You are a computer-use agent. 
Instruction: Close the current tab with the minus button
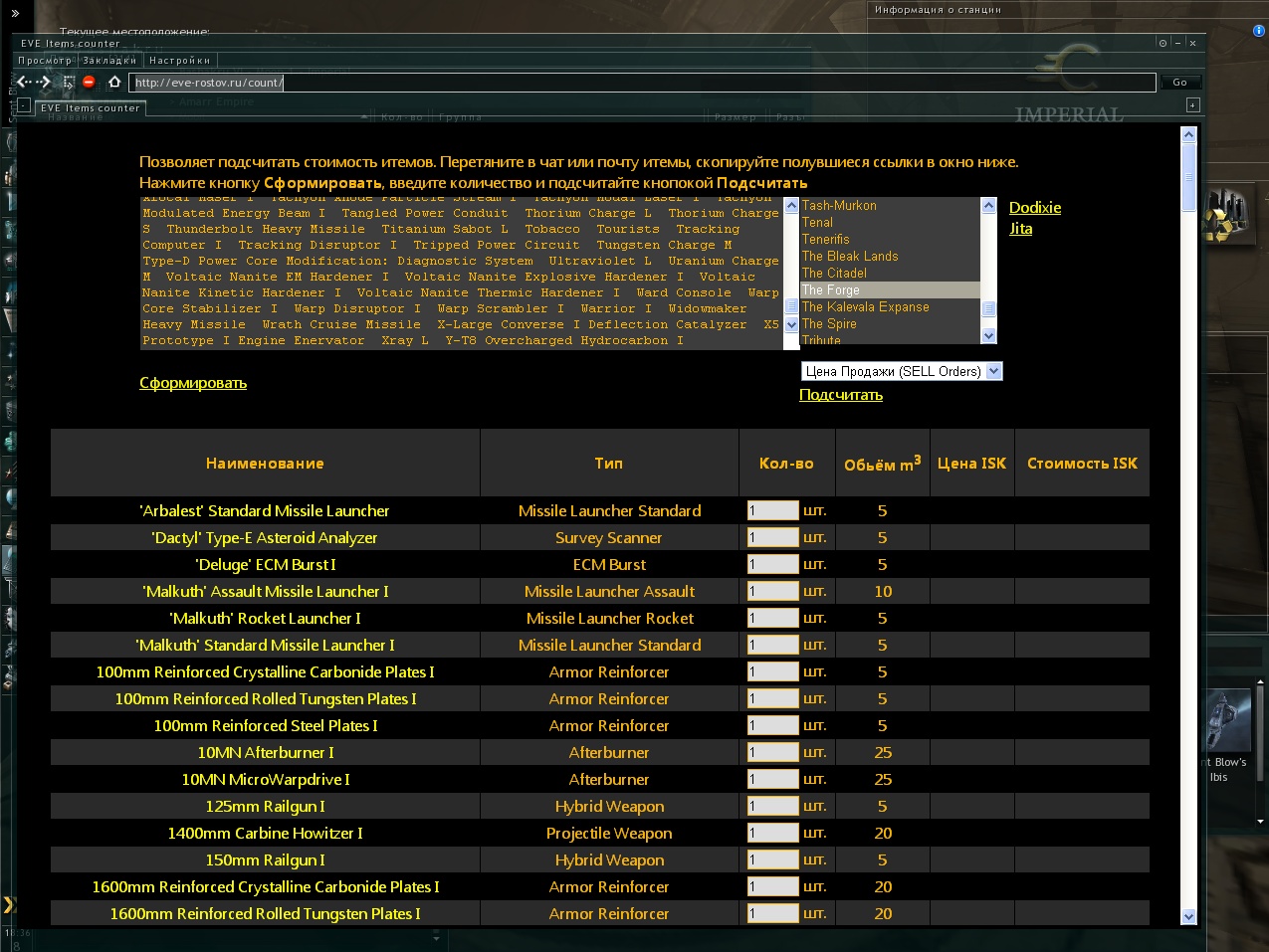pyautogui.click(x=24, y=104)
